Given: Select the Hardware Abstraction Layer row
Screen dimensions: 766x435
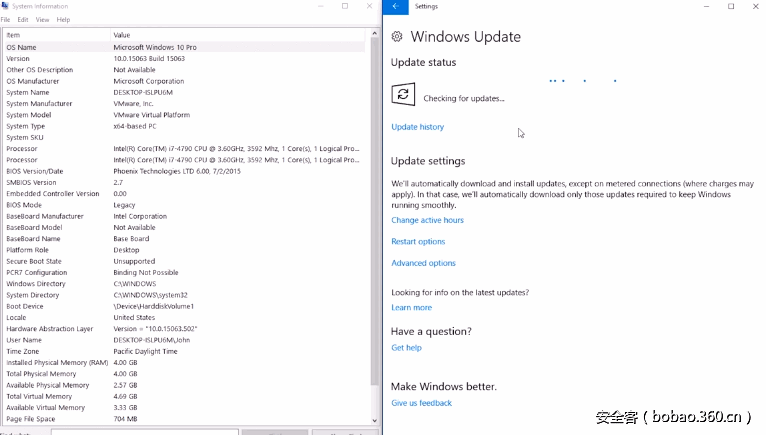Looking at the screenshot, I should (185, 328).
